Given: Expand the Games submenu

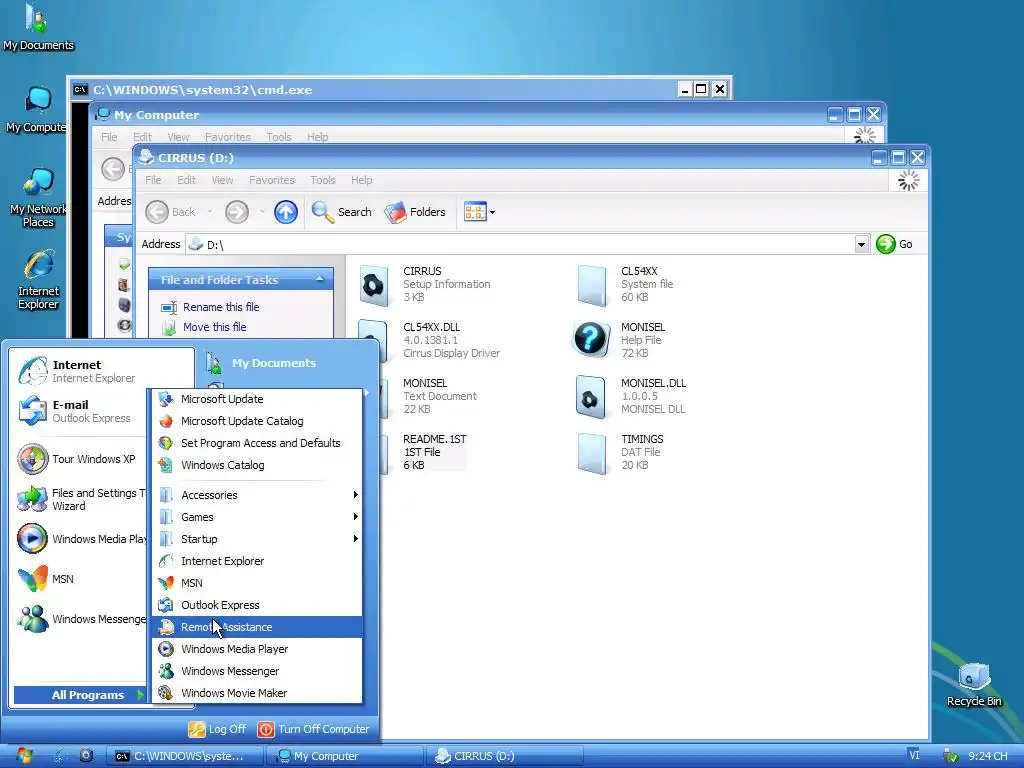Looking at the screenshot, I should (x=257, y=517).
